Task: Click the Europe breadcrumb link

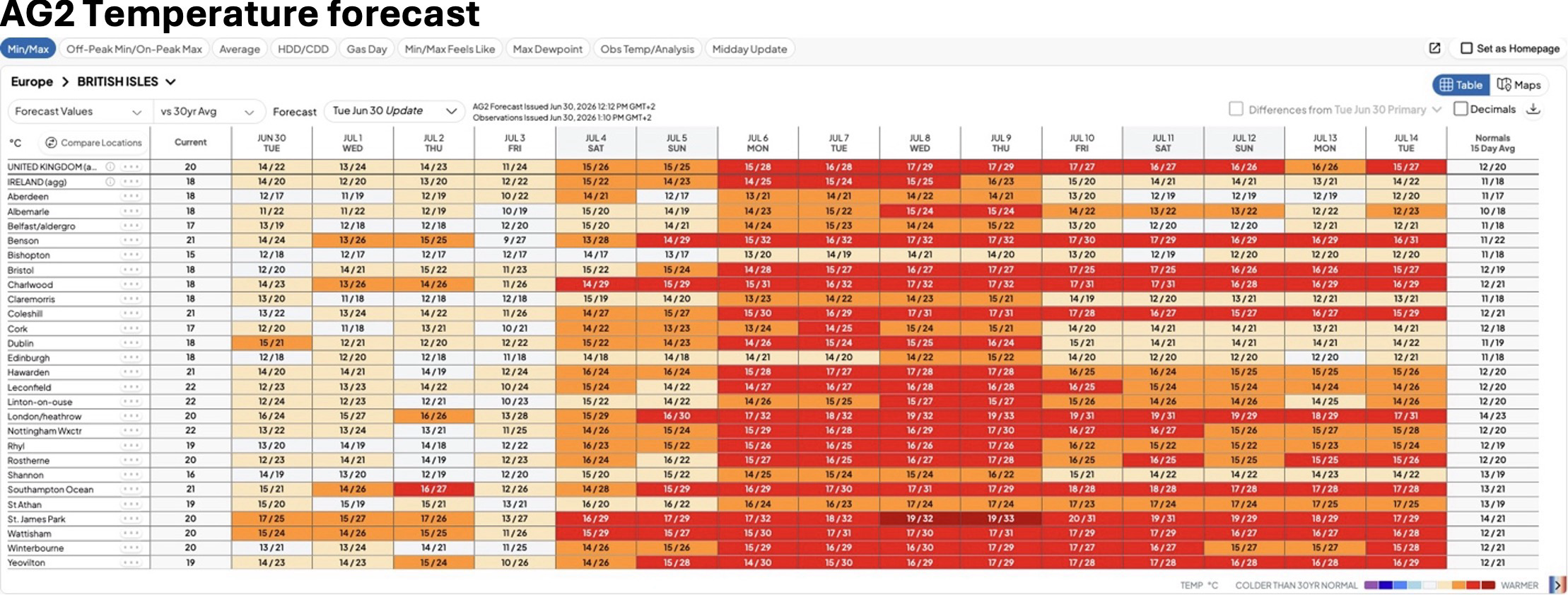Action: click(32, 81)
